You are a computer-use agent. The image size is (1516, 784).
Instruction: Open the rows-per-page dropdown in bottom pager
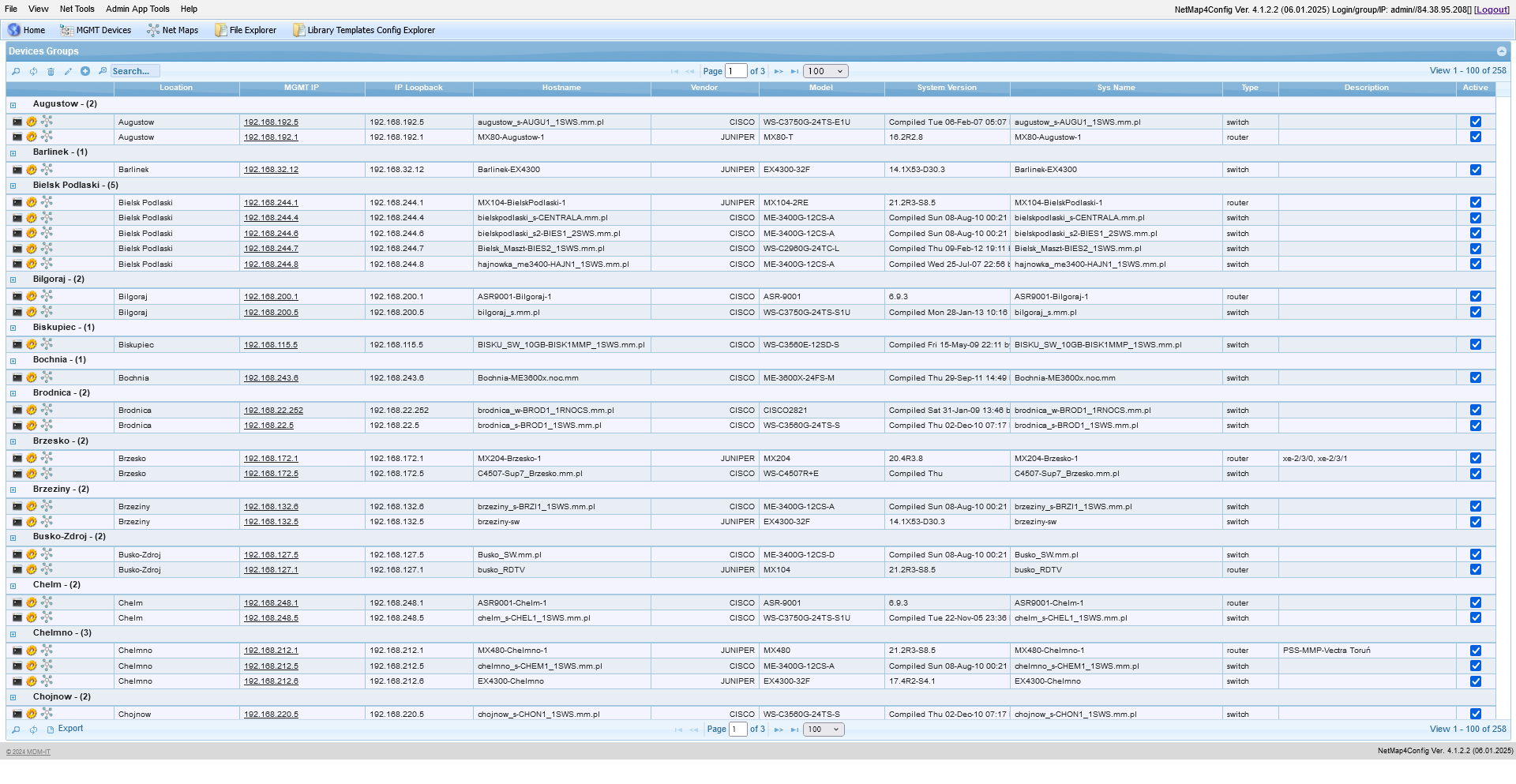pyautogui.click(x=824, y=730)
